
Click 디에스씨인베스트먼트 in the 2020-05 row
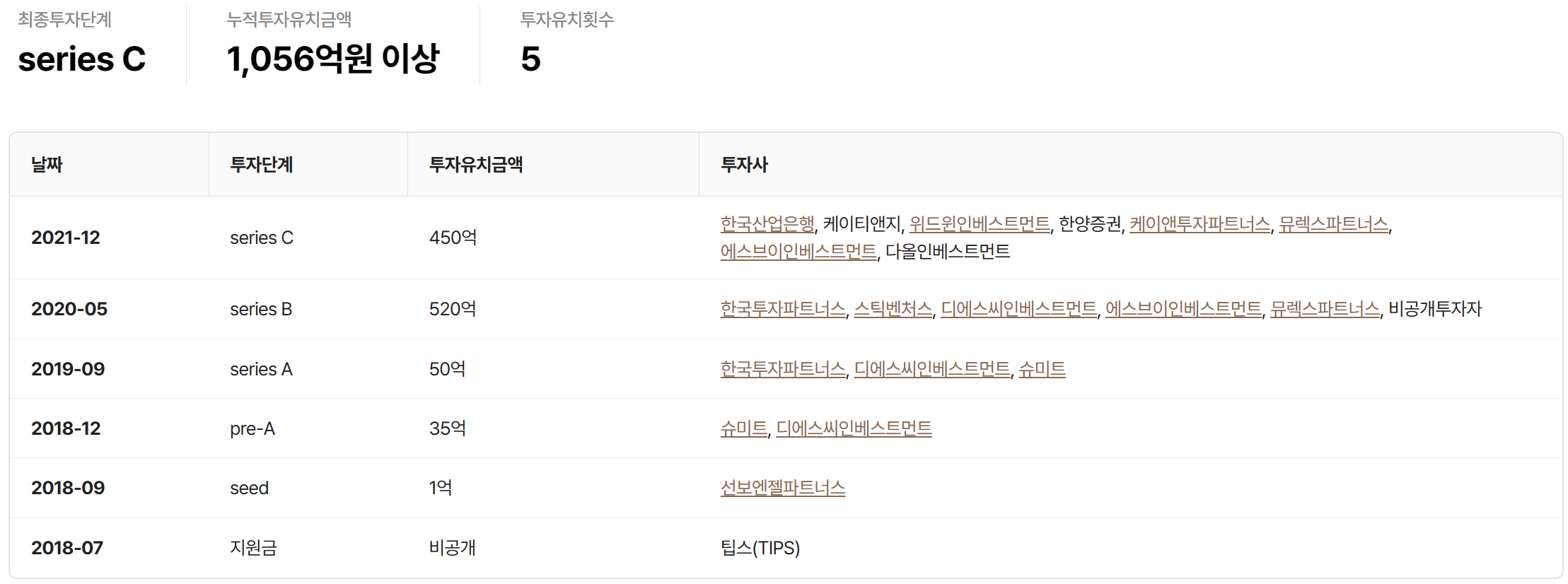1018,309
